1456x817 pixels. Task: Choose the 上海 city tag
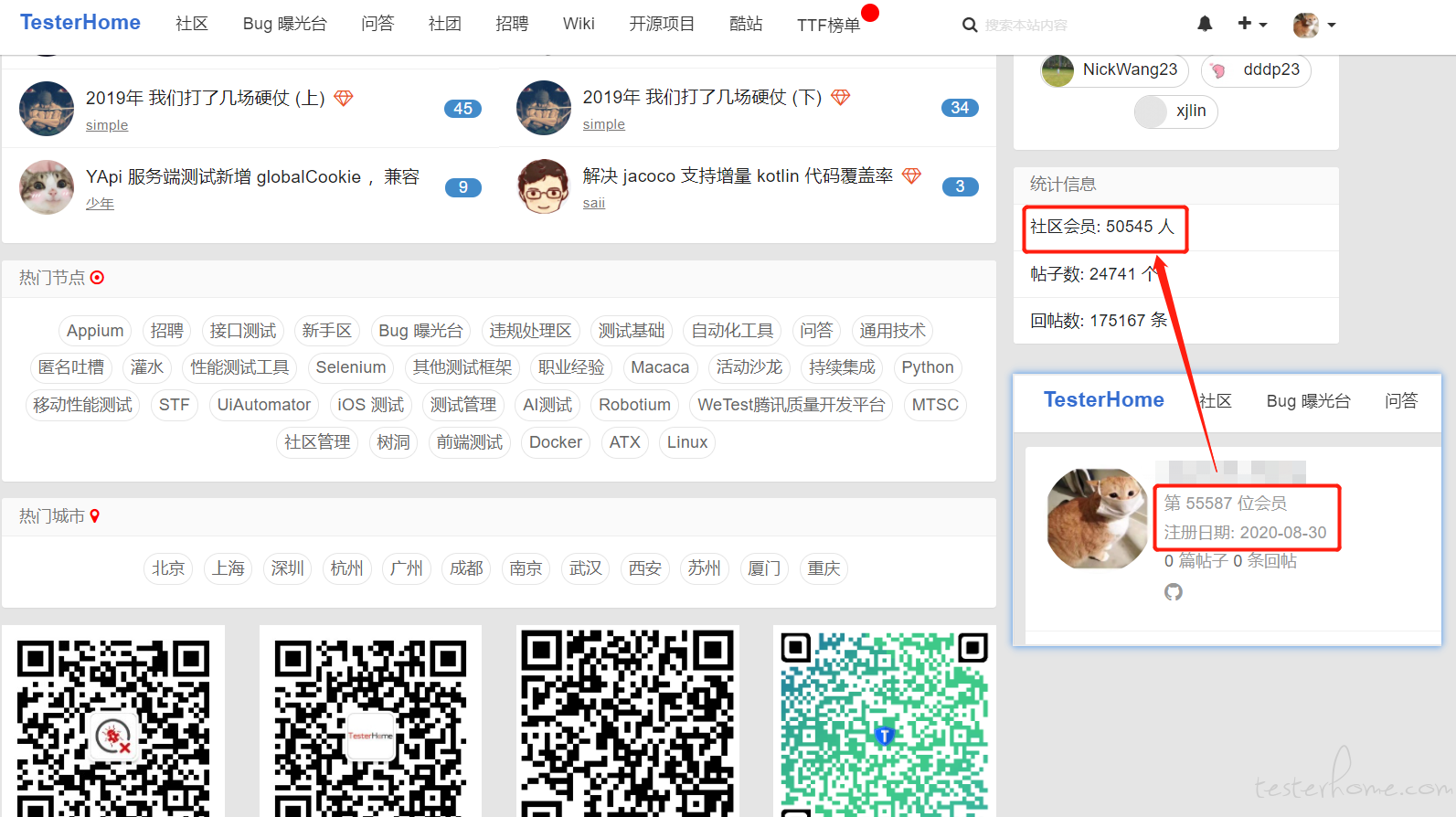(x=228, y=568)
